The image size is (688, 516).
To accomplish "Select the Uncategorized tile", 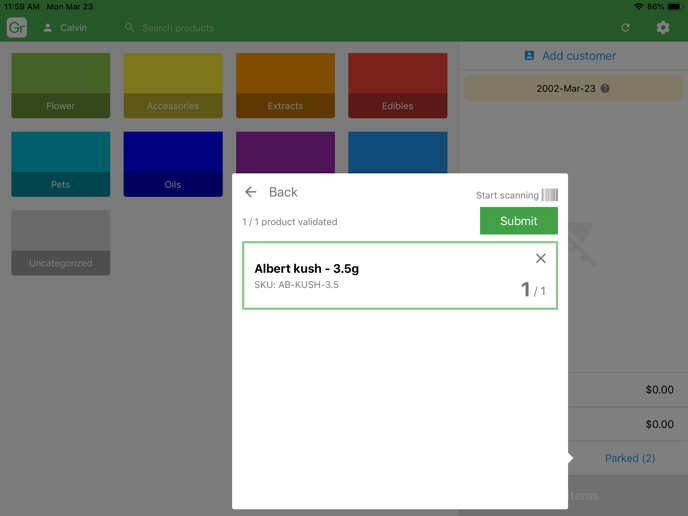I will [61, 242].
